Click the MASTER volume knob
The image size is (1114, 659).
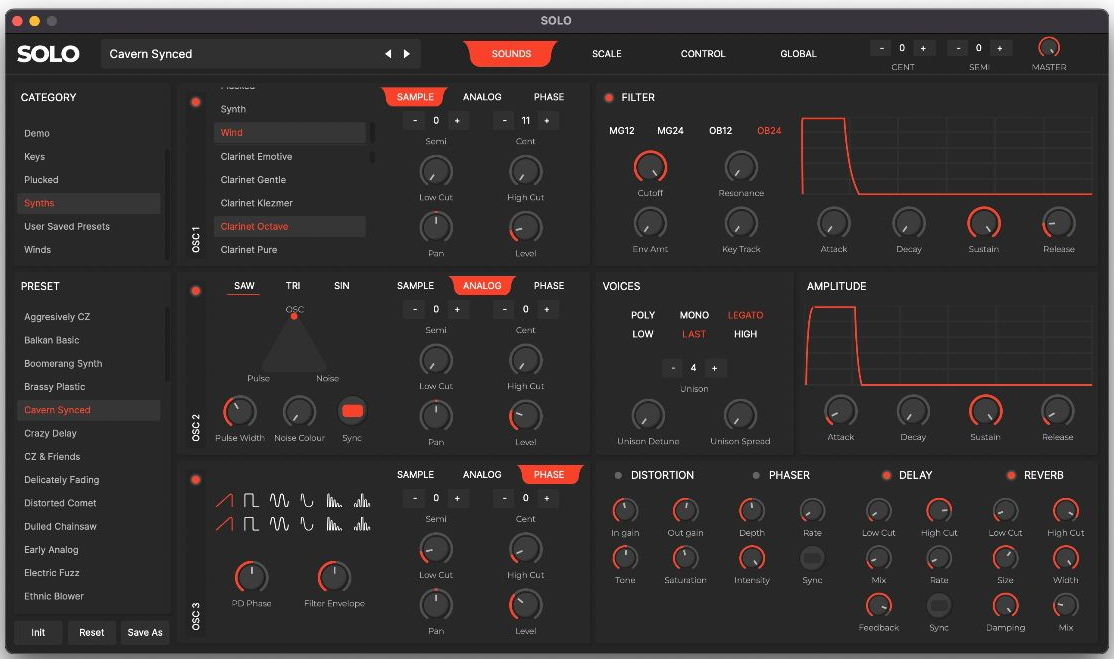click(x=1049, y=48)
